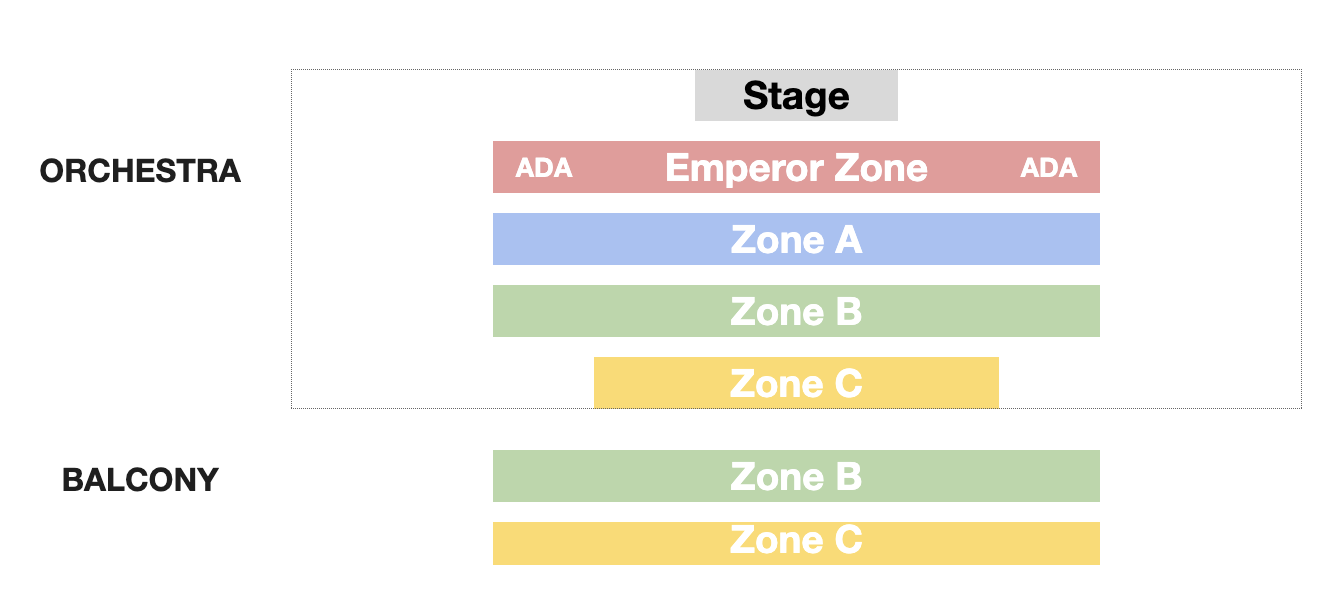Select the blue Zone A section
The width and height of the screenshot is (1330, 590).
tap(796, 239)
